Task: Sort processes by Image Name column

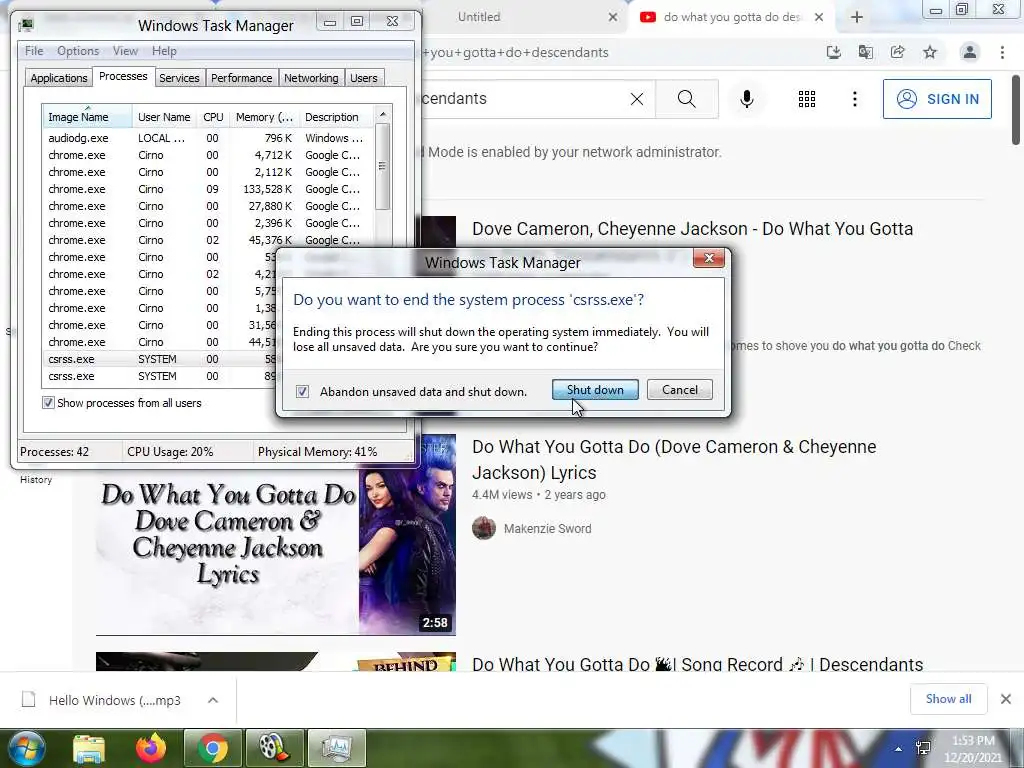Action: [x=88, y=117]
